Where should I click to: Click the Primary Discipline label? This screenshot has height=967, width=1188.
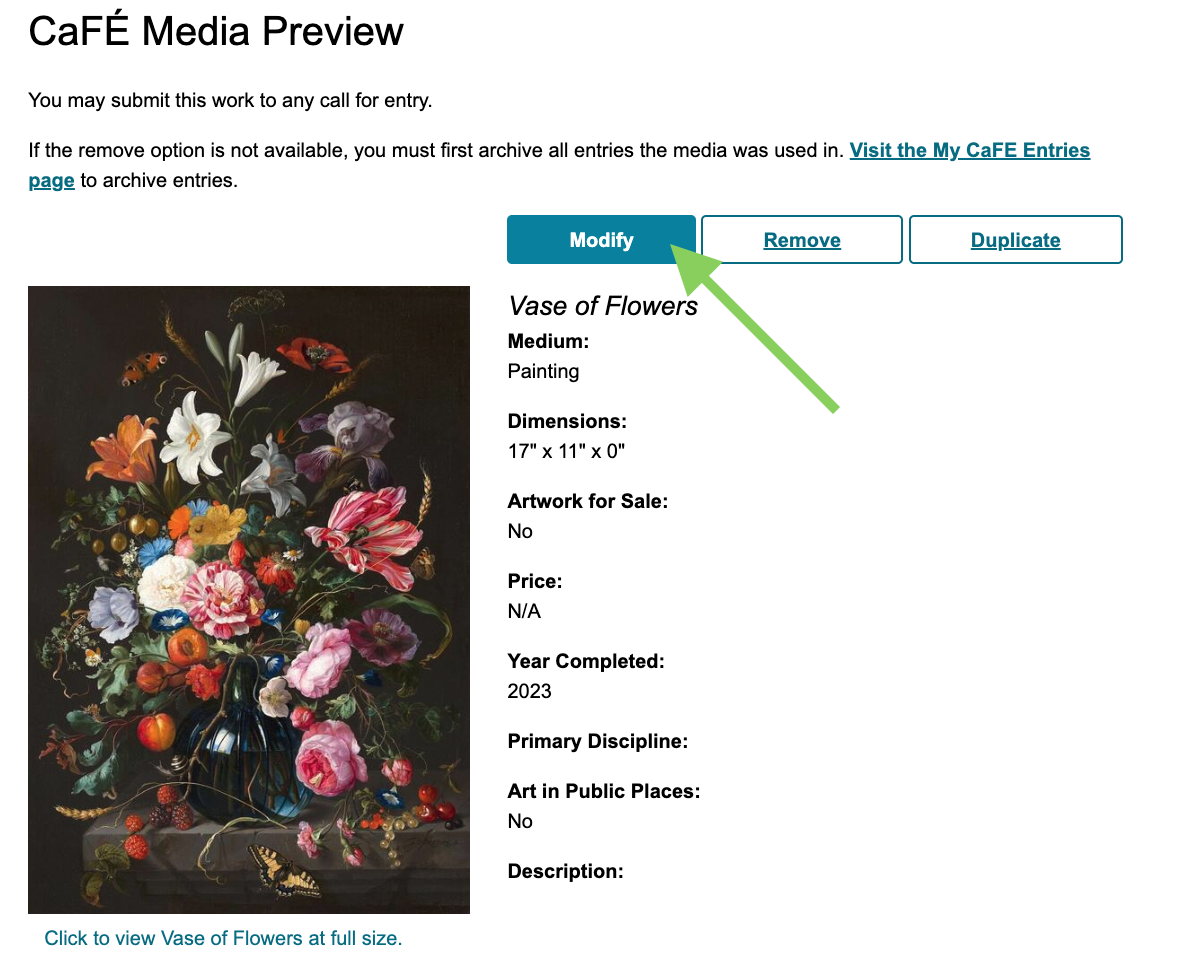[597, 741]
